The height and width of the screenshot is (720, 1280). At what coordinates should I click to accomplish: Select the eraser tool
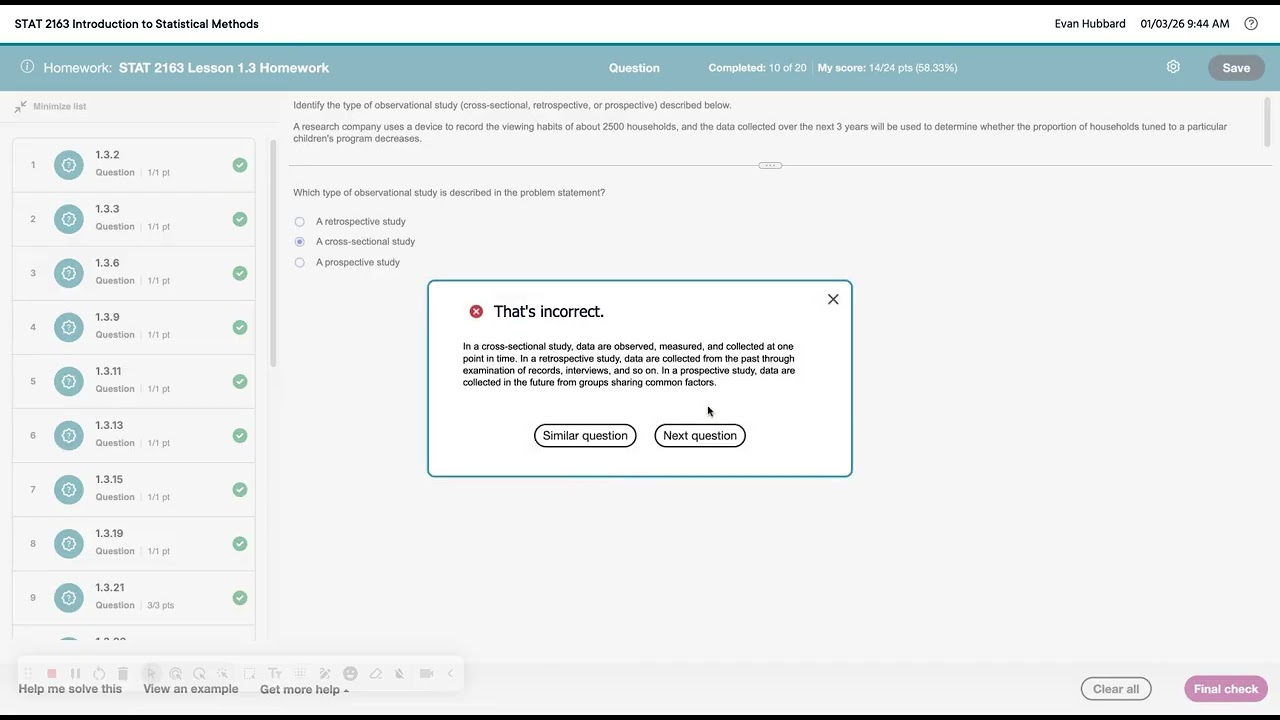point(376,674)
